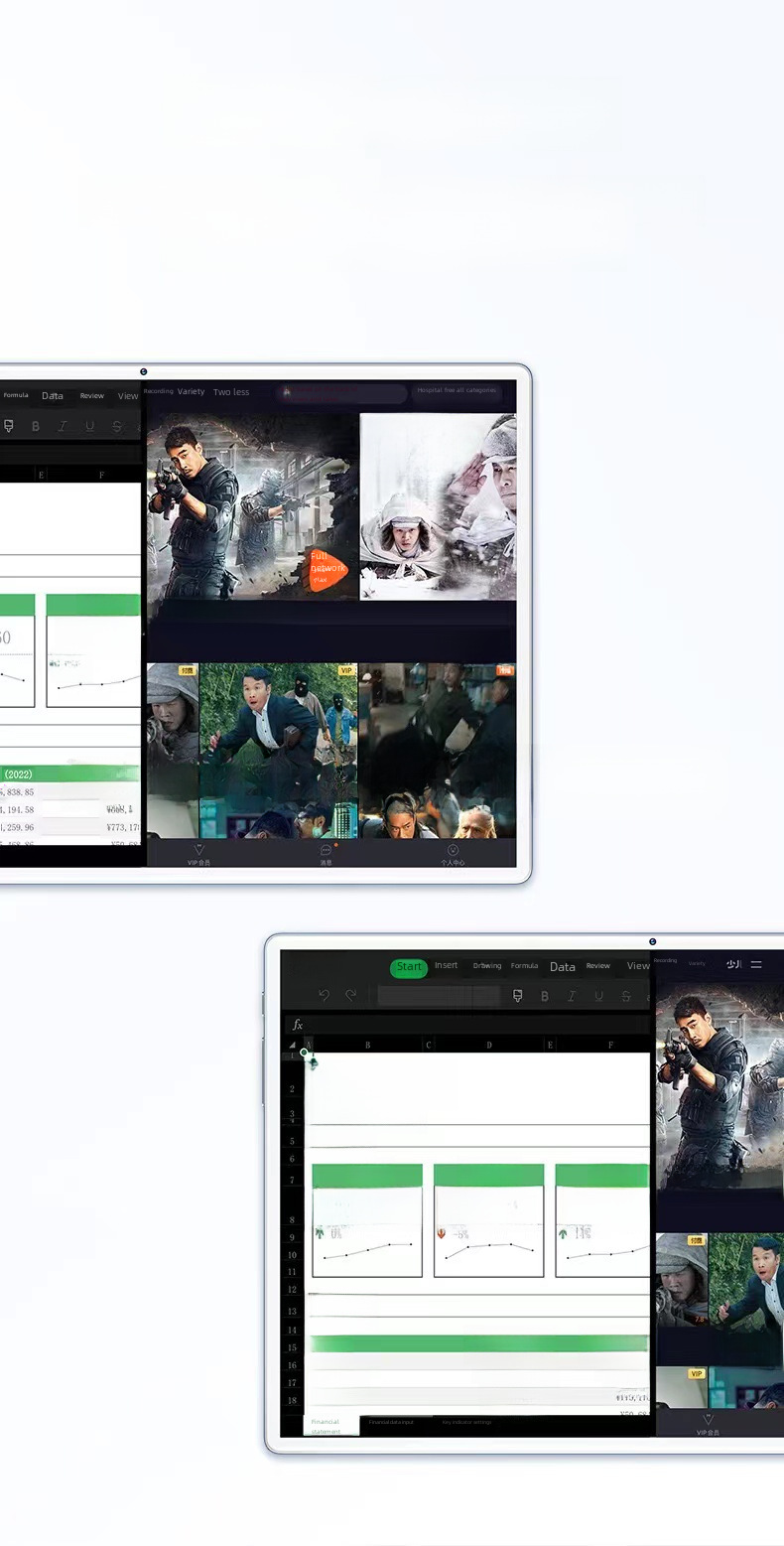The image size is (784, 1546).
Task: Open 个人中心 profile icon in upper tablet
Action: point(453,854)
